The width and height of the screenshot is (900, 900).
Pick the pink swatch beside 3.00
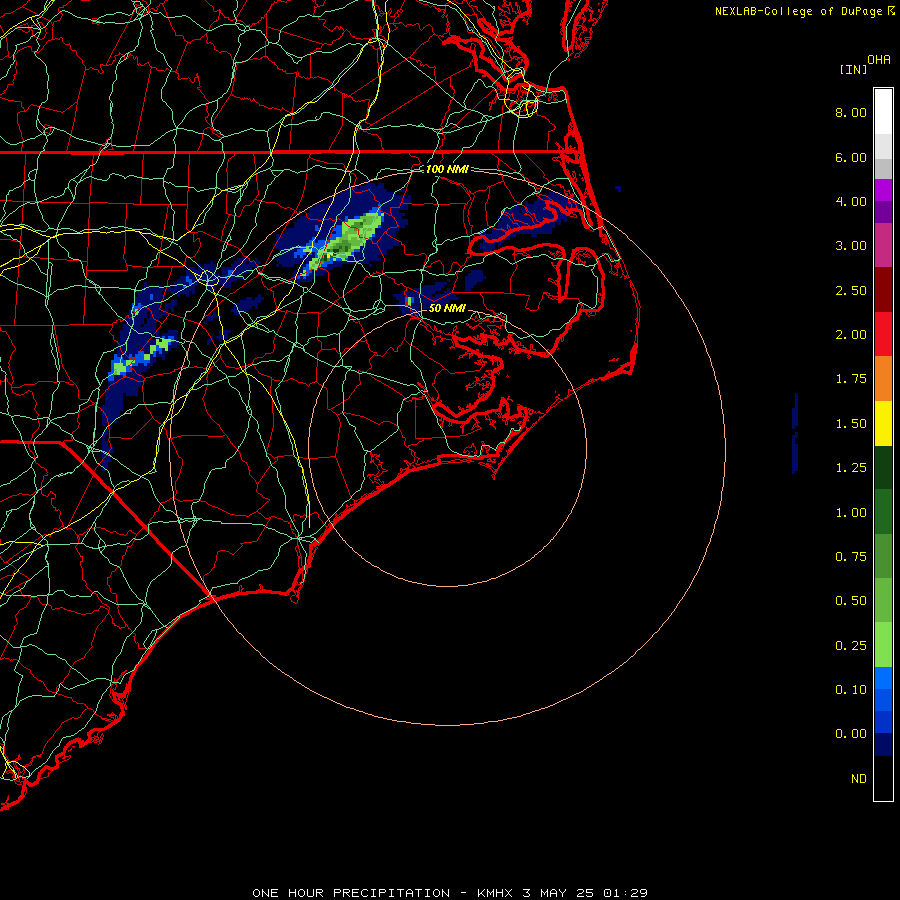883,245
